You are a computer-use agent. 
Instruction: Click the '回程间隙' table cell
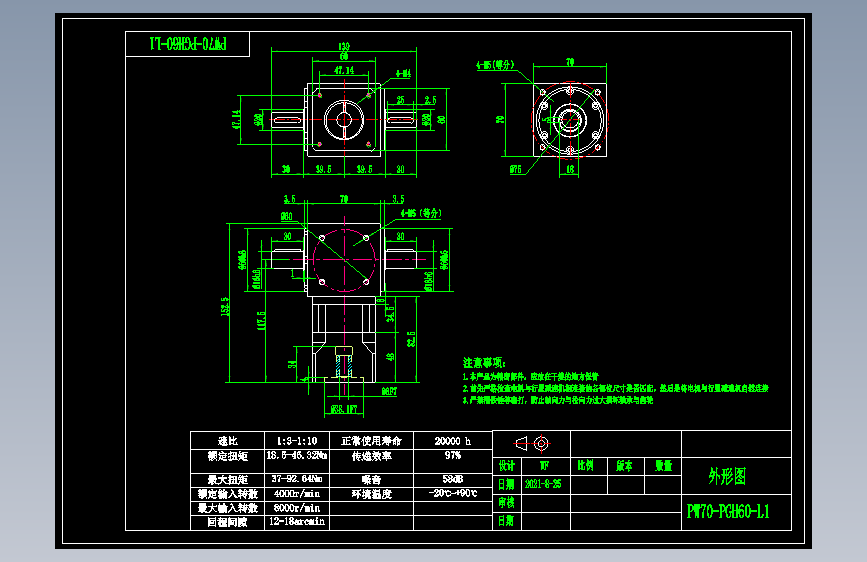coord(228,522)
